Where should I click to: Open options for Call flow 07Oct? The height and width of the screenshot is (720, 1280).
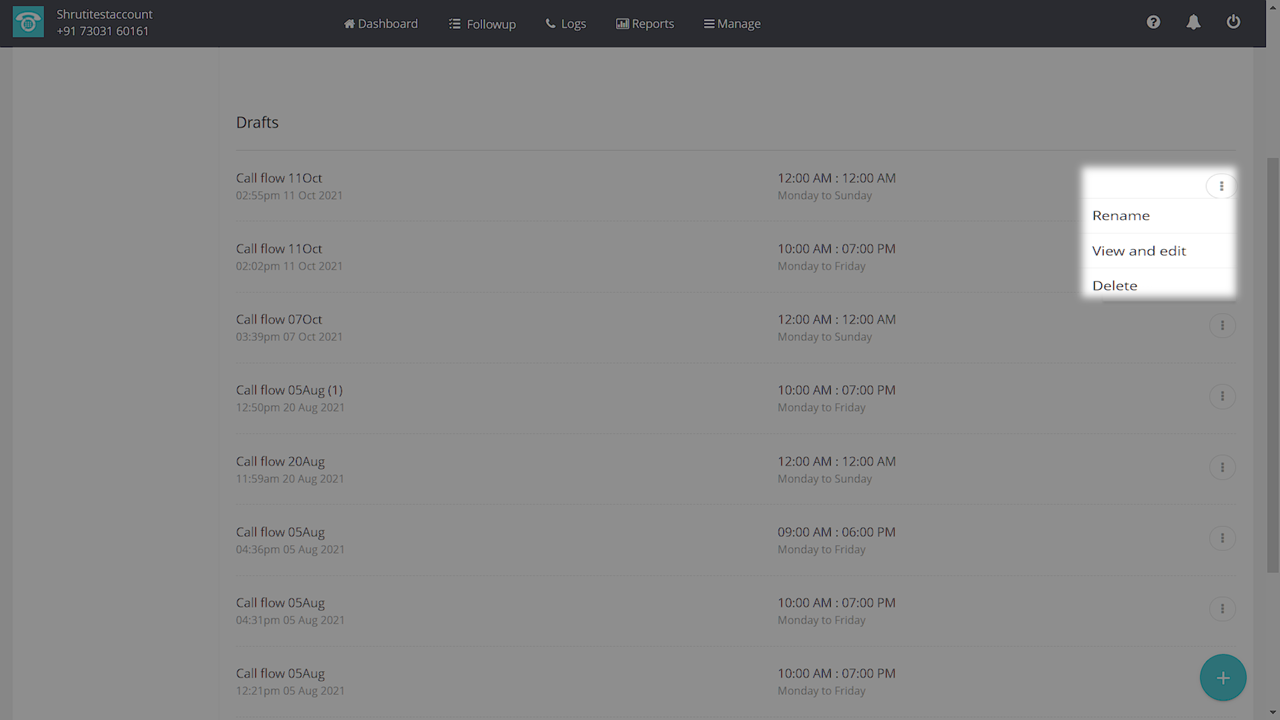point(1221,326)
